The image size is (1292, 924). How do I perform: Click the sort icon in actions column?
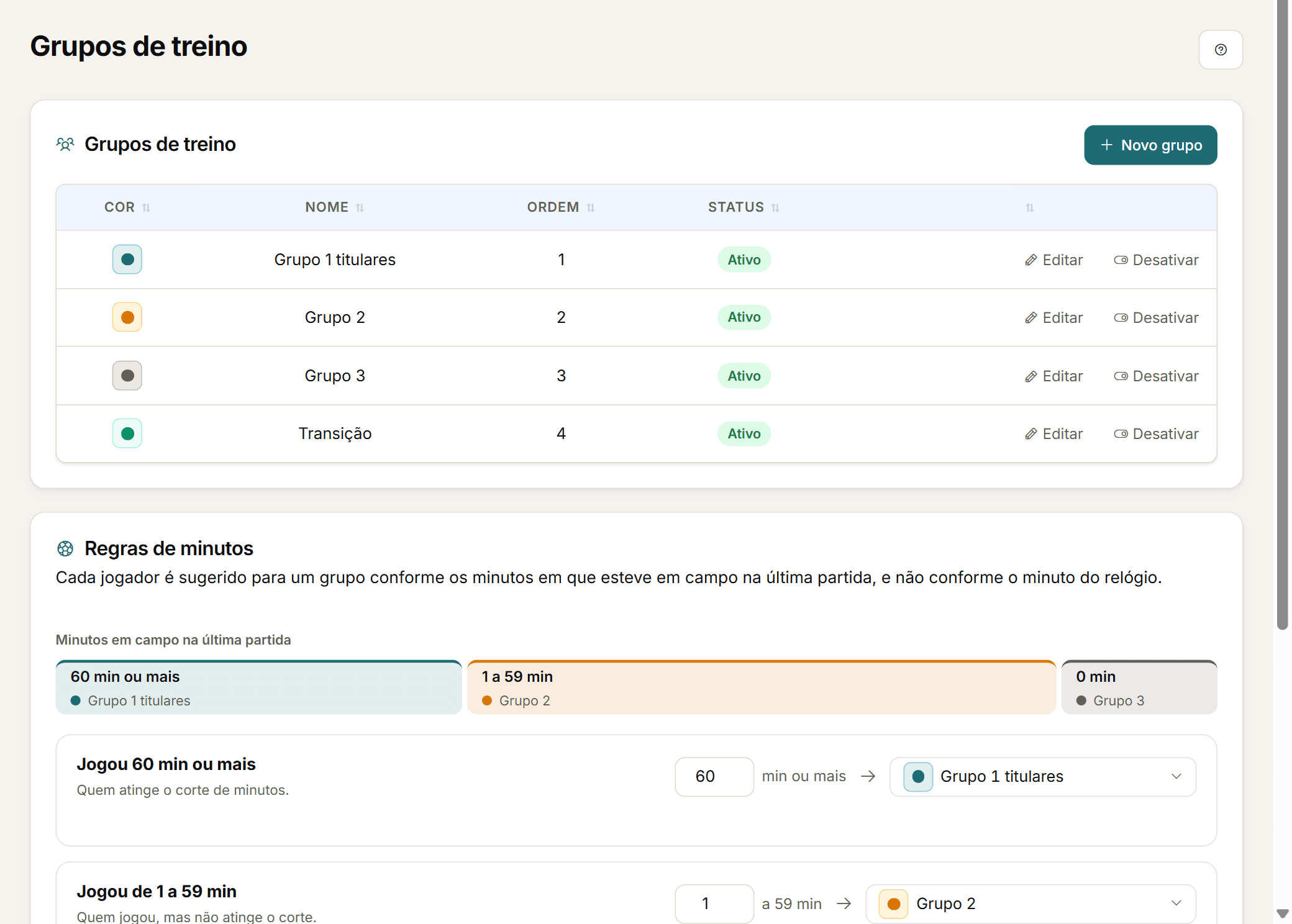(x=1029, y=207)
